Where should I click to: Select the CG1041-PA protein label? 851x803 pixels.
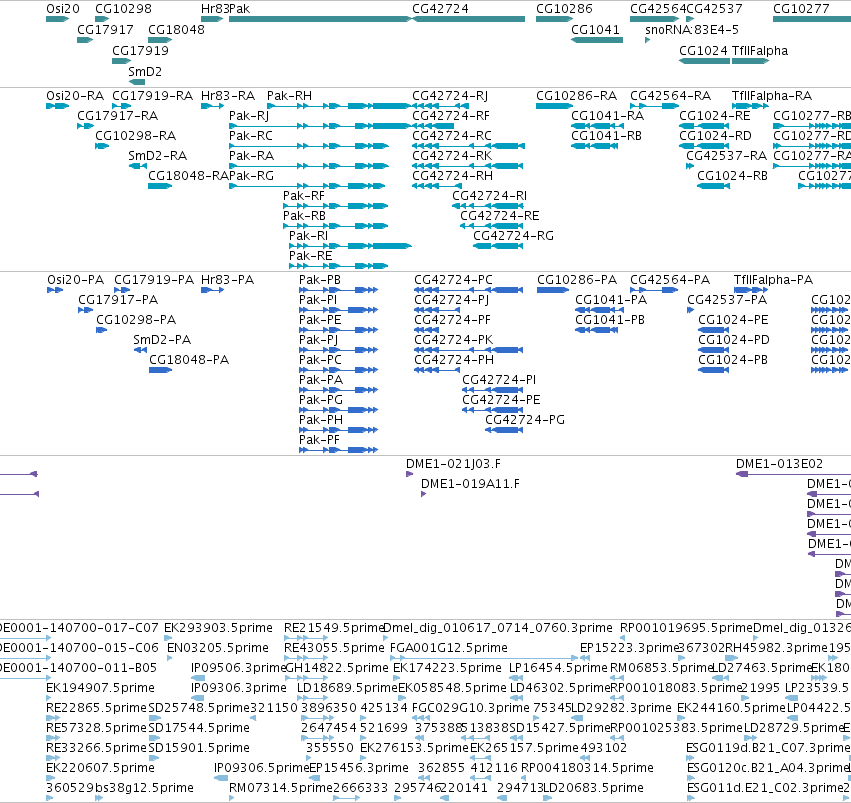click(611, 299)
